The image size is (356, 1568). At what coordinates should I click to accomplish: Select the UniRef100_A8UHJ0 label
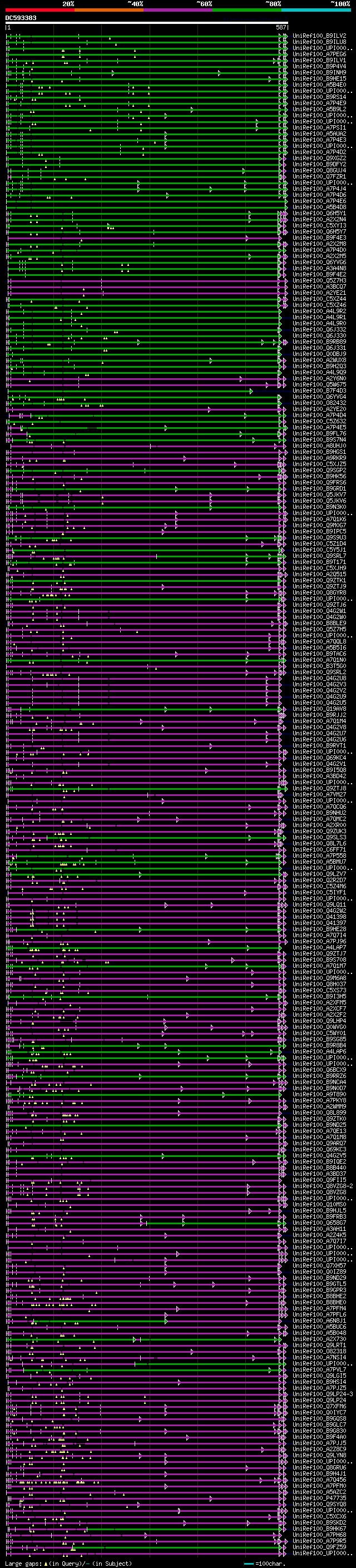(x=319, y=446)
